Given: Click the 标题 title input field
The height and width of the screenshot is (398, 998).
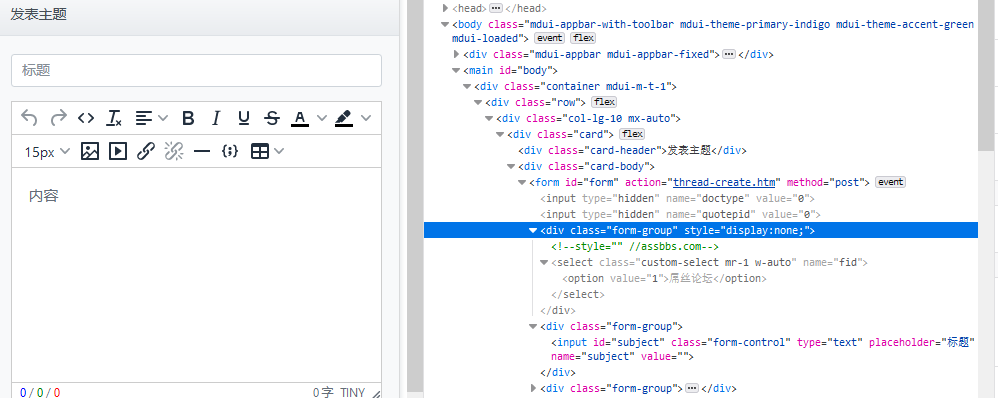Looking at the screenshot, I should [x=196, y=70].
